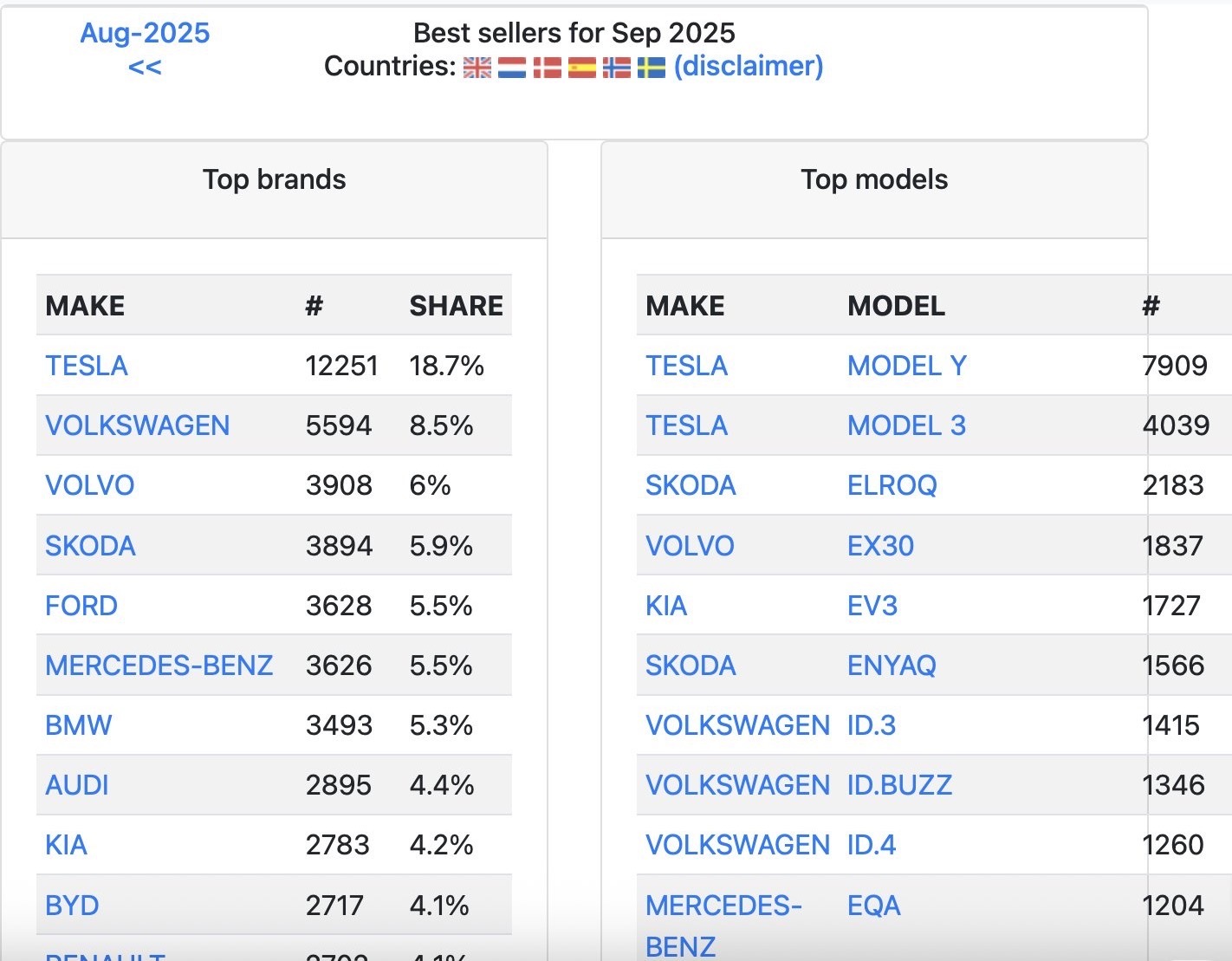1232x961 pixels.
Task: Choose the Sweden flag icon
Action: [652, 67]
